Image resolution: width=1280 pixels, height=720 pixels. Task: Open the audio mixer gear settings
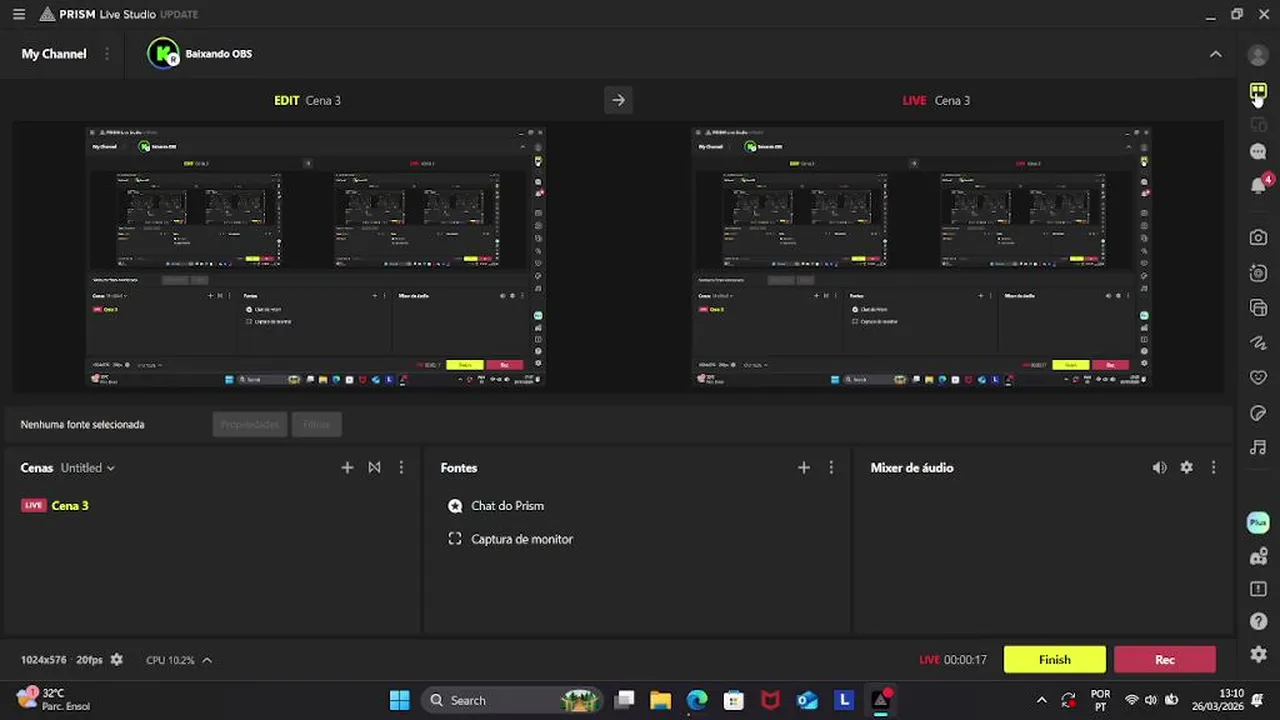tap(1186, 467)
